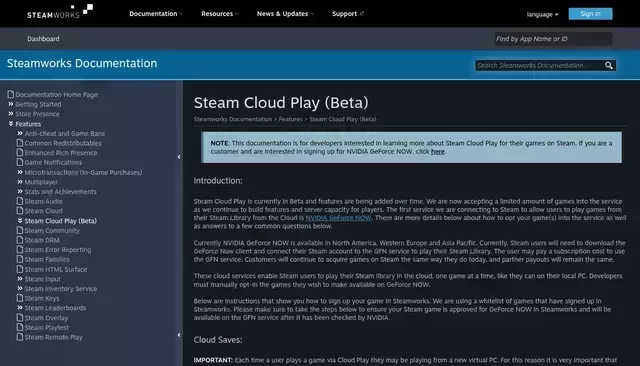
Task: Click the Features breadcrumb link
Action: tap(291, 119)
